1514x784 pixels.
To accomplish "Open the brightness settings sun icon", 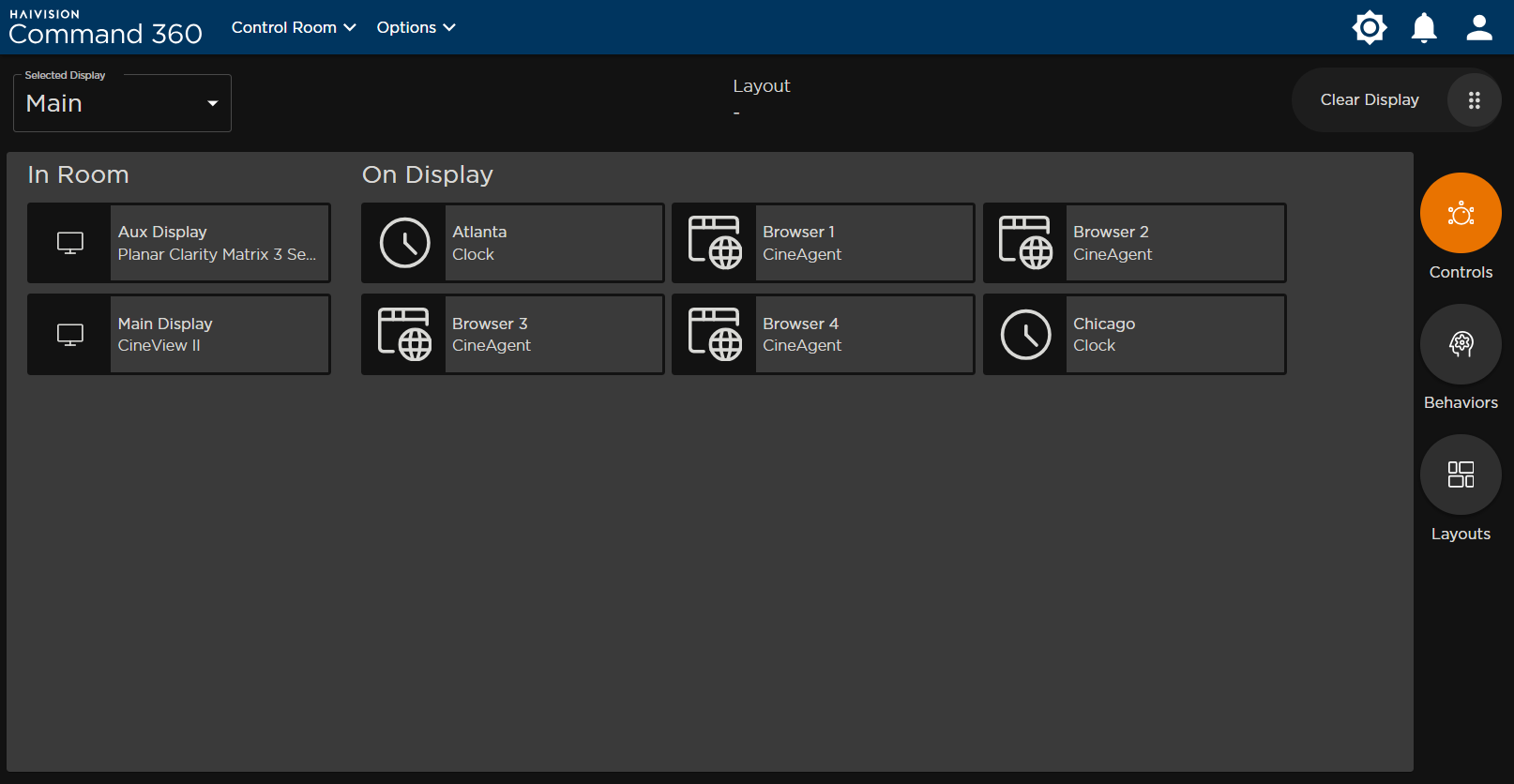I will click(1370, 27).
